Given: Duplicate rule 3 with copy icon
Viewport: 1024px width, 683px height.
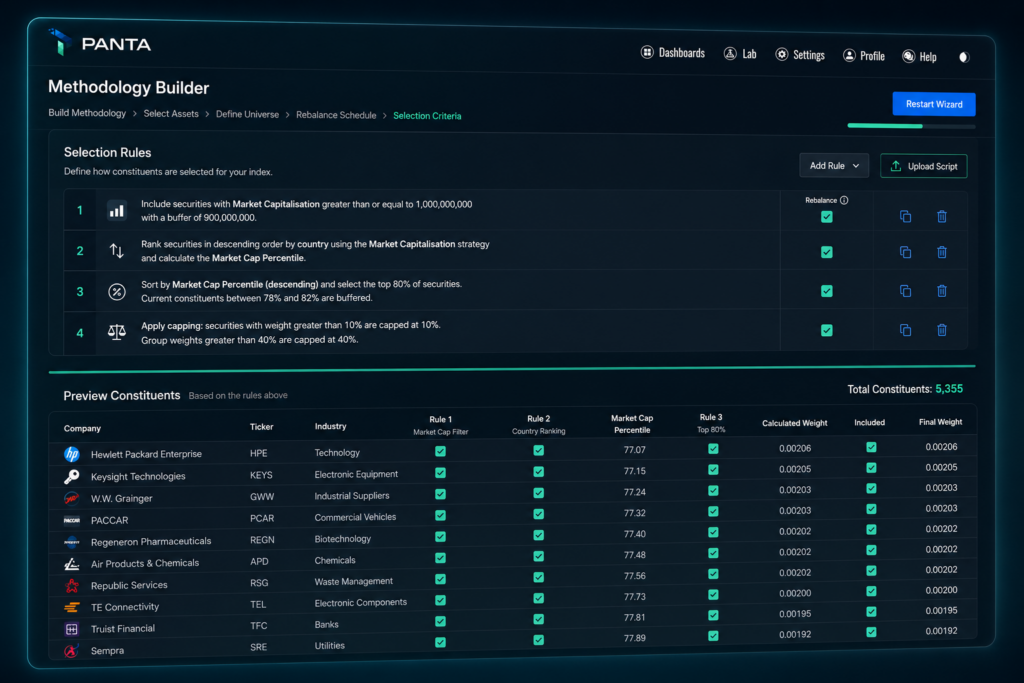Looking at the screenshot, I should point(905,291).
